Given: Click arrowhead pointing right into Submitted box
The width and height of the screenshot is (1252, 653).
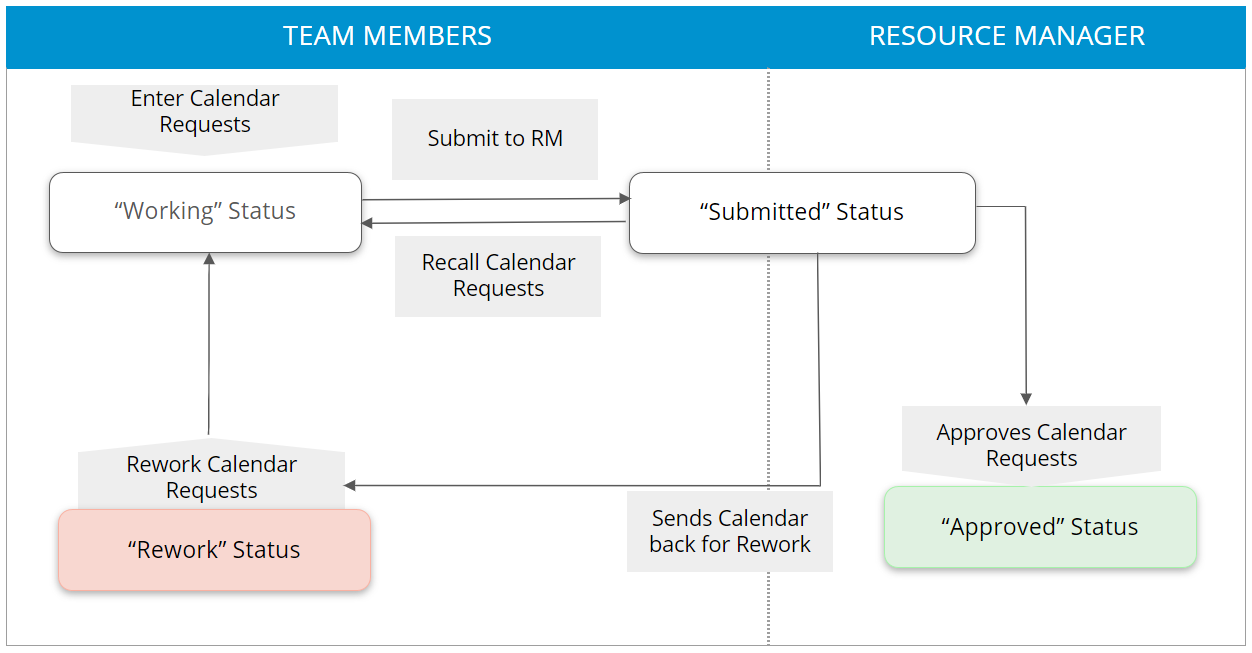Looking at the screenshot, I should pyautogui.click(x=625, y=199).
